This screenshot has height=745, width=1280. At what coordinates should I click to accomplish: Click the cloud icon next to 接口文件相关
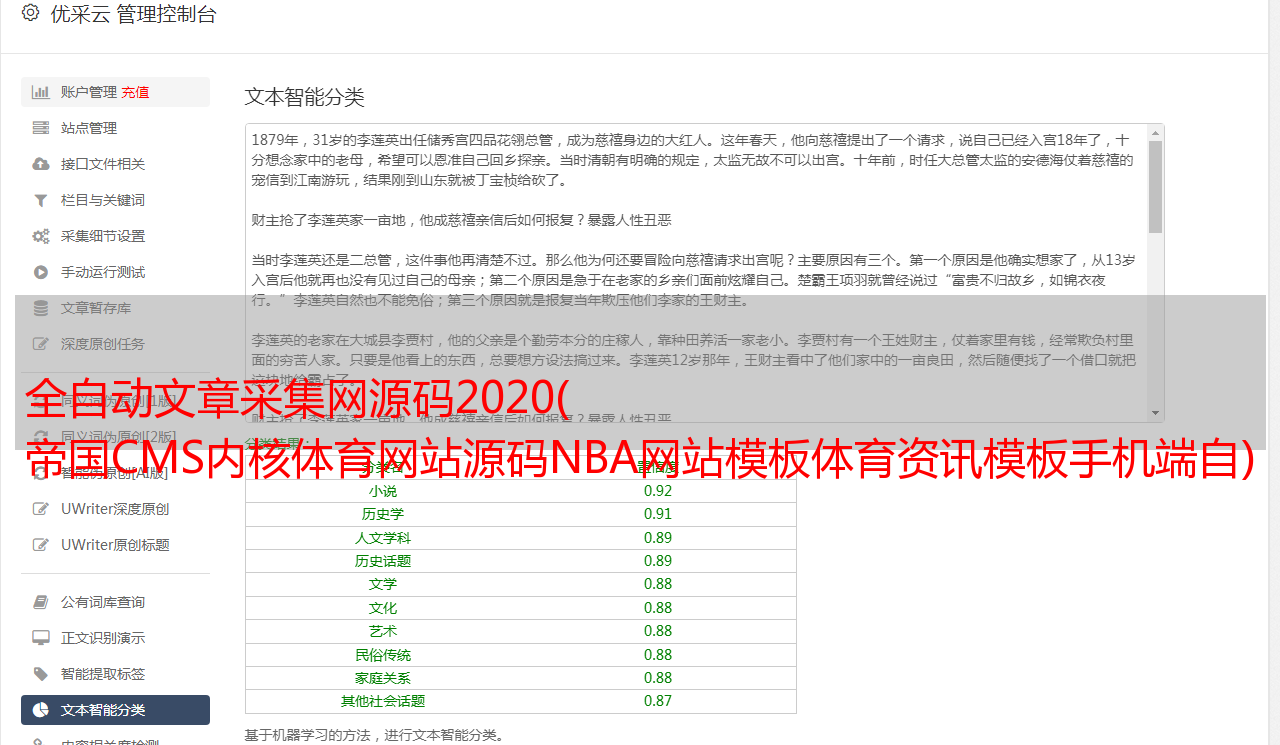[x=41, y=164]
